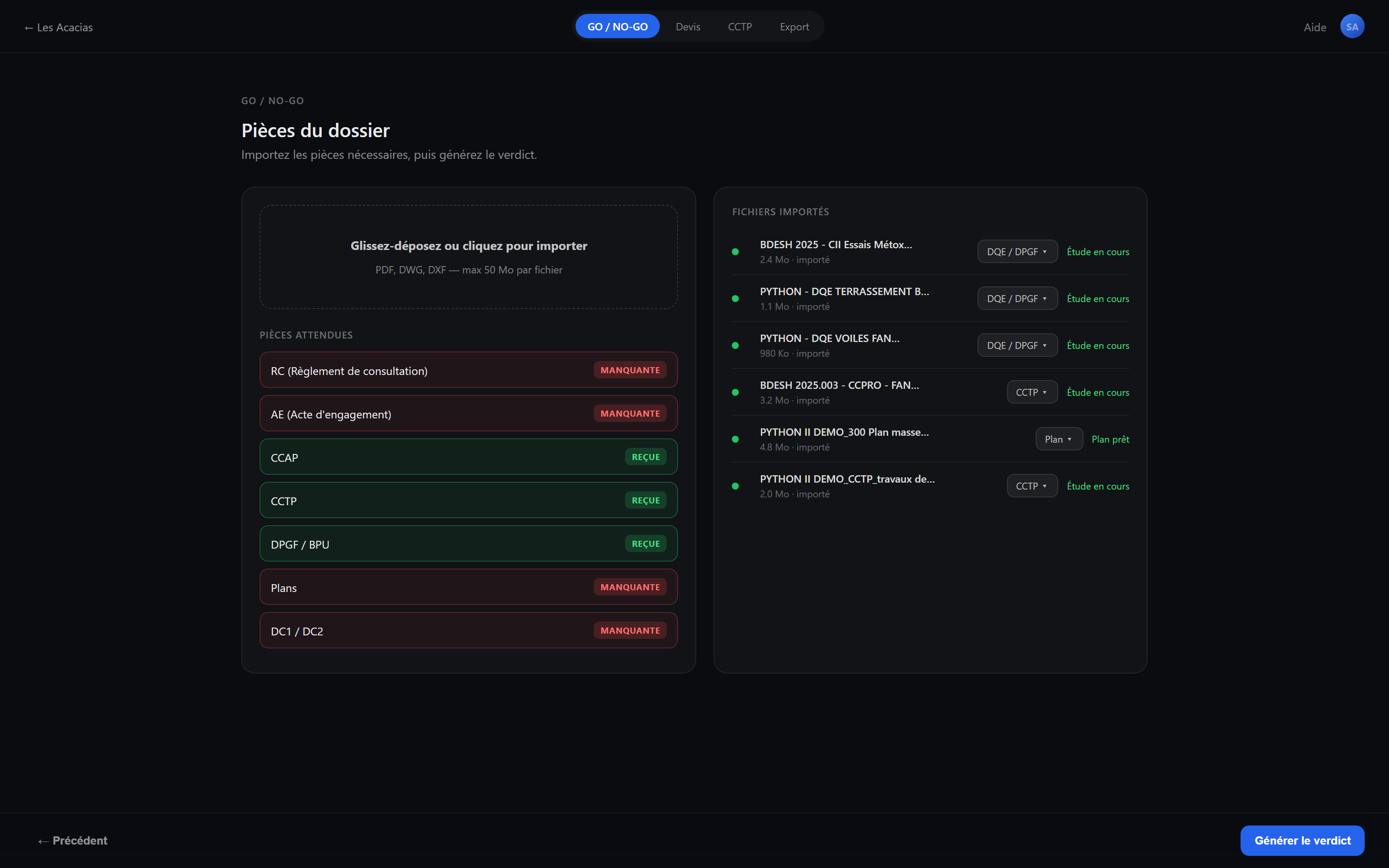
Task: Go back with Précédent
Action: point(73,841)
